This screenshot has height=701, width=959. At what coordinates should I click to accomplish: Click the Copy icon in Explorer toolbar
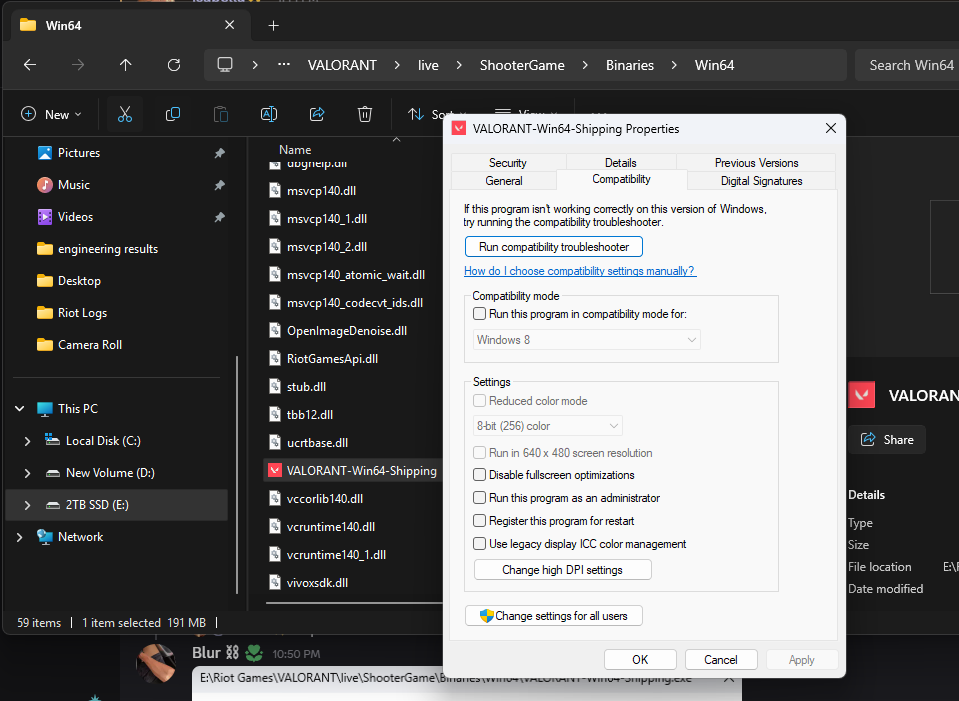tap(173, 114)
